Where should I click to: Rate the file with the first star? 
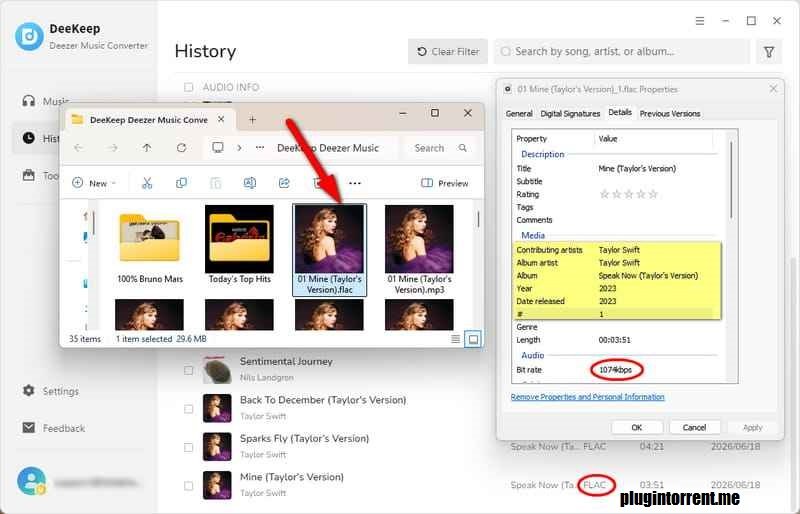[605, 194]
